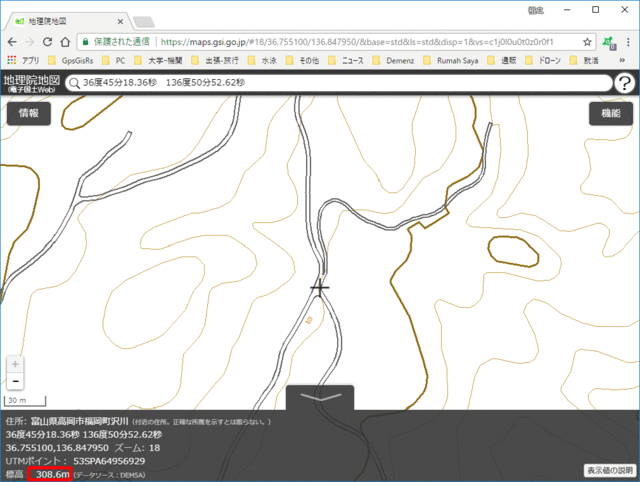The image size is (640, 482).
Task: Click the search magnifier icon in GSI map
Action: tap(74, 83)
